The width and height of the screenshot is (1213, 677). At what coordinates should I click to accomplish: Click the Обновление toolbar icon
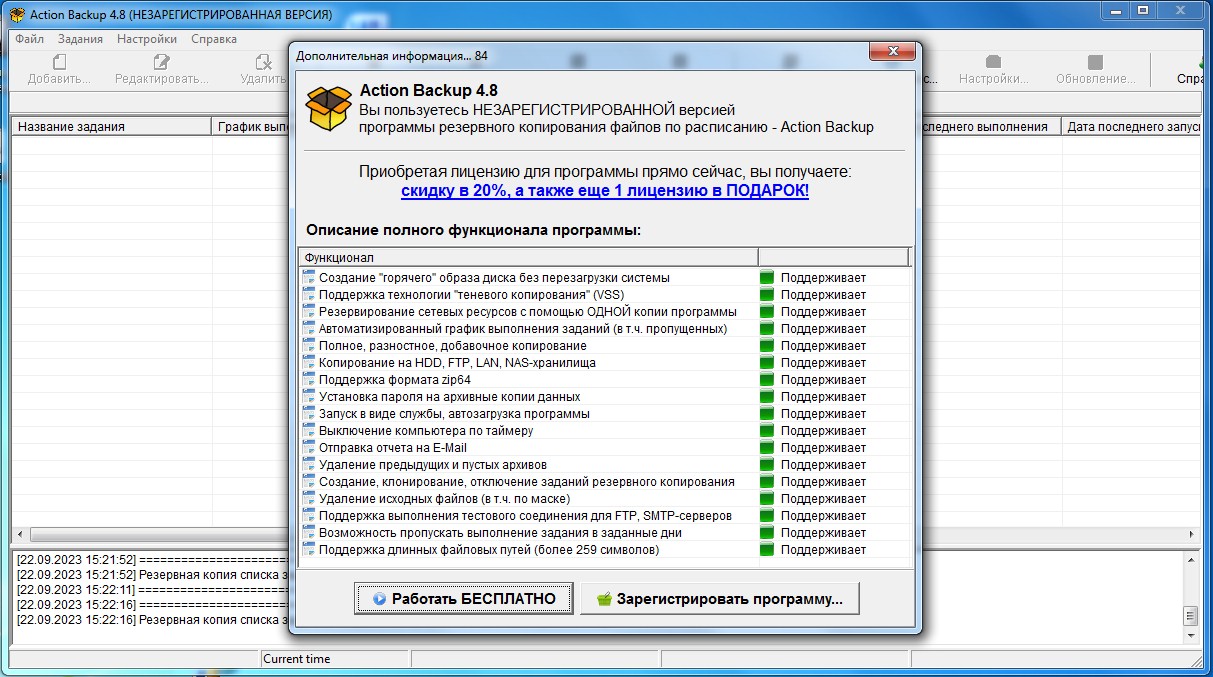click(x=1095, y=63)
